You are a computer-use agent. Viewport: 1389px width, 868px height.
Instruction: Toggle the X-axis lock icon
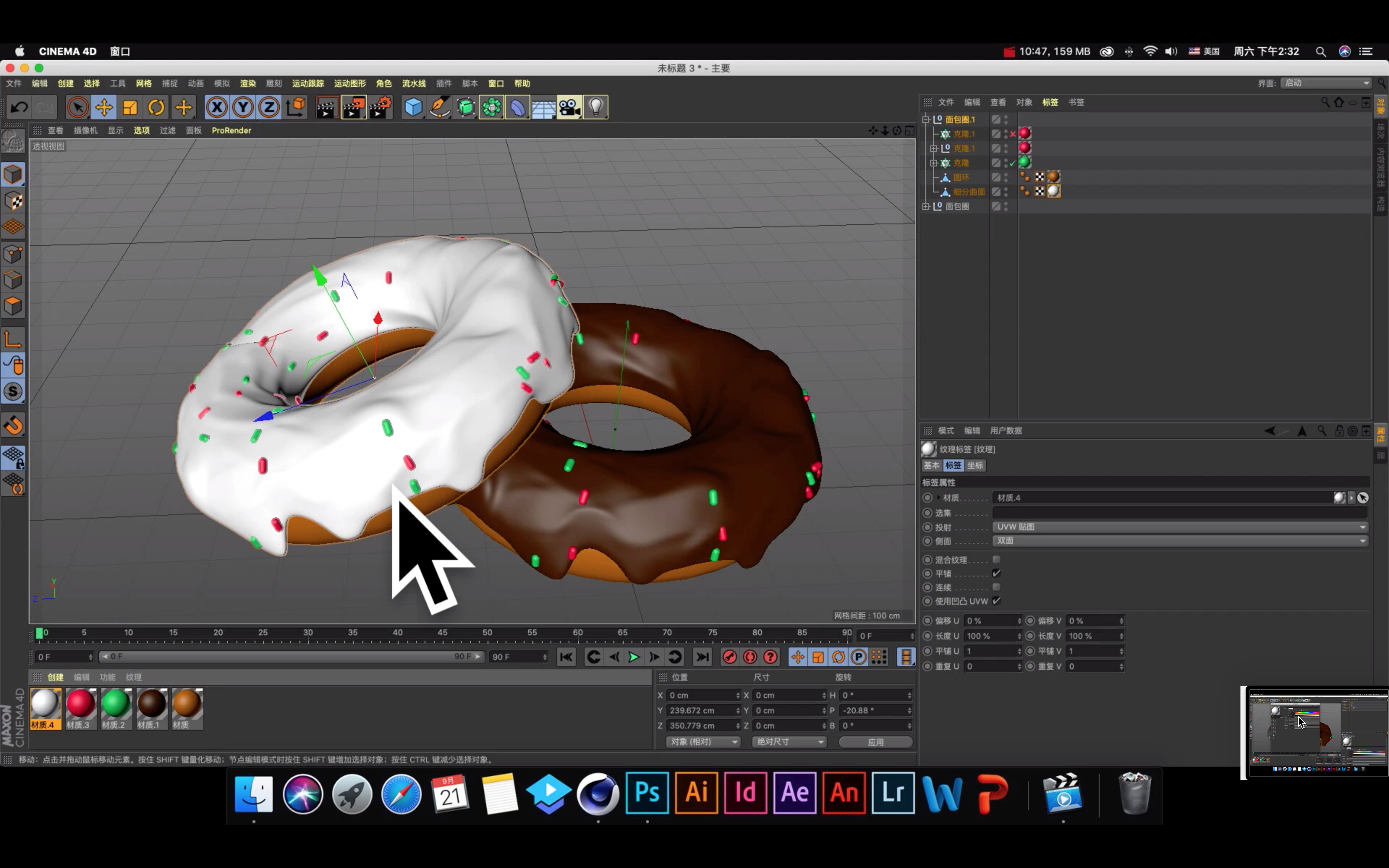[x=217, y=108]
